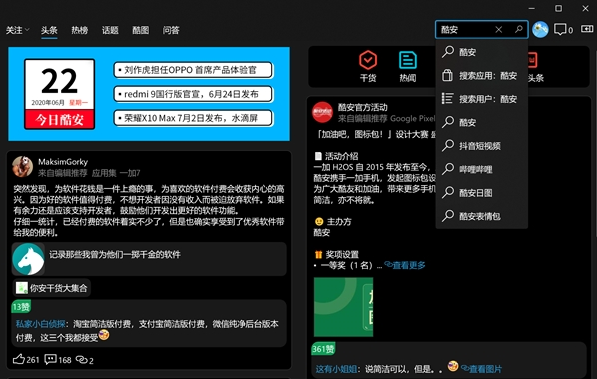Open headline 荣耀X10 Max 7月2日发布
Screen dimensions: 597x379
(x=193, y=118)
